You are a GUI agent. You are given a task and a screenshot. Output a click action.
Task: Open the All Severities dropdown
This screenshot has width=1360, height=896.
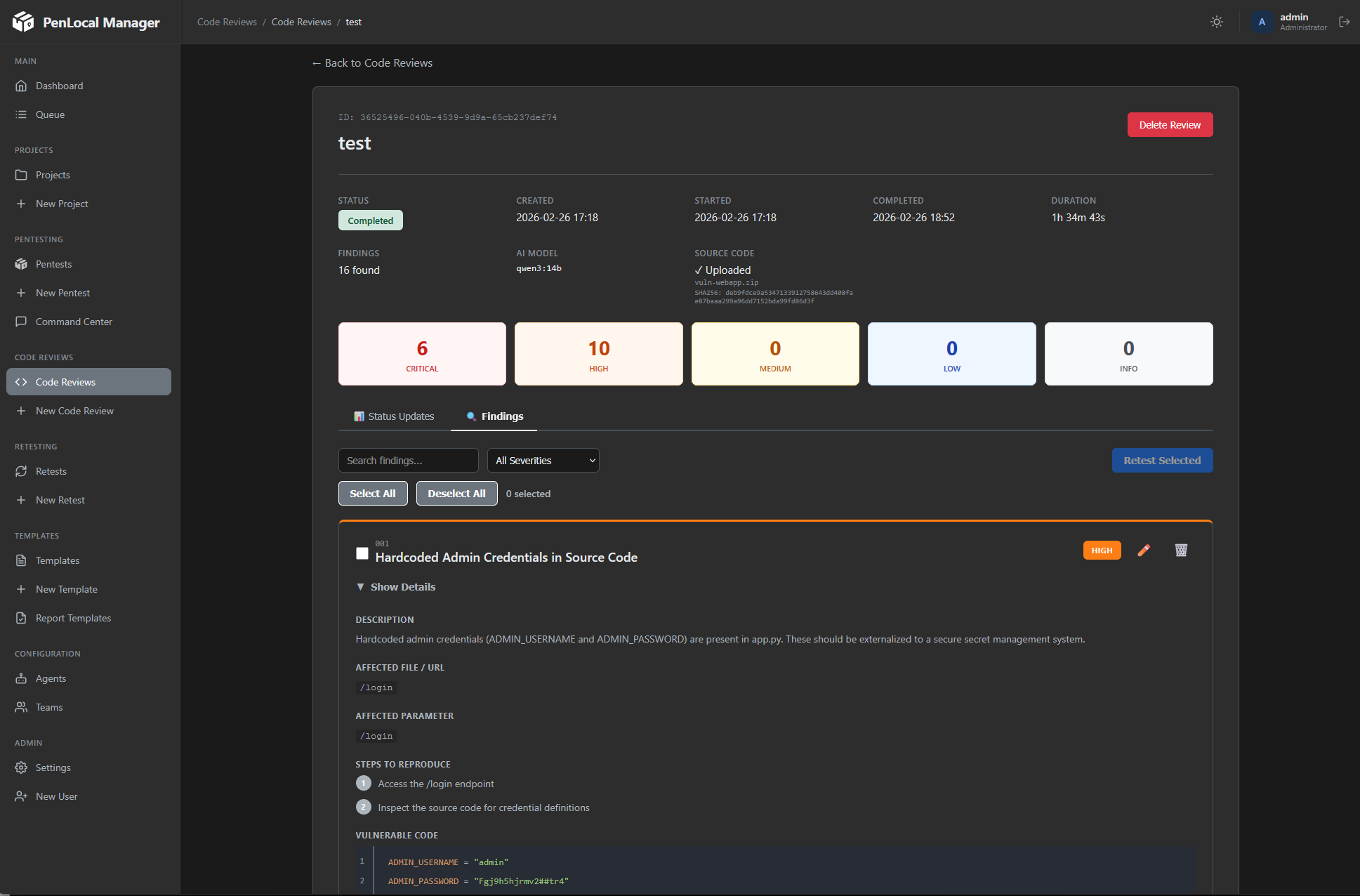pyautogui.click(x=543, y=461)
